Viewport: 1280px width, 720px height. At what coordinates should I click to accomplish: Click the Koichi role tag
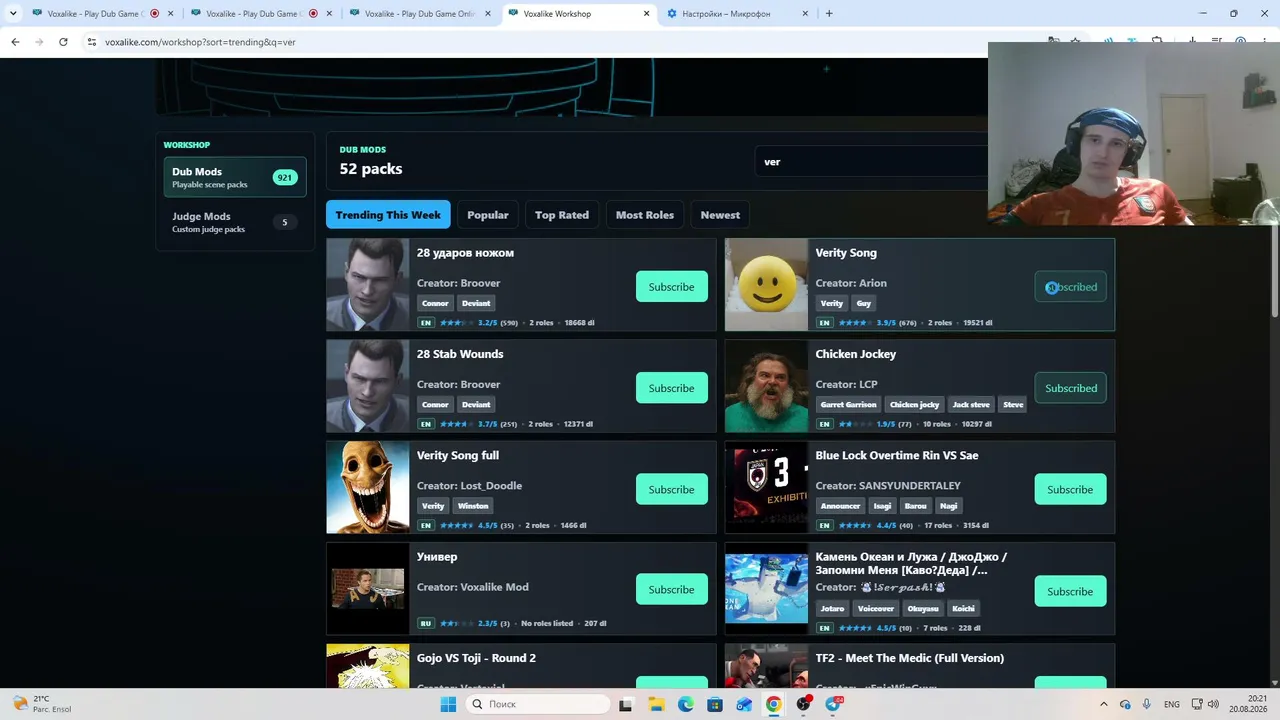[963, 608]
